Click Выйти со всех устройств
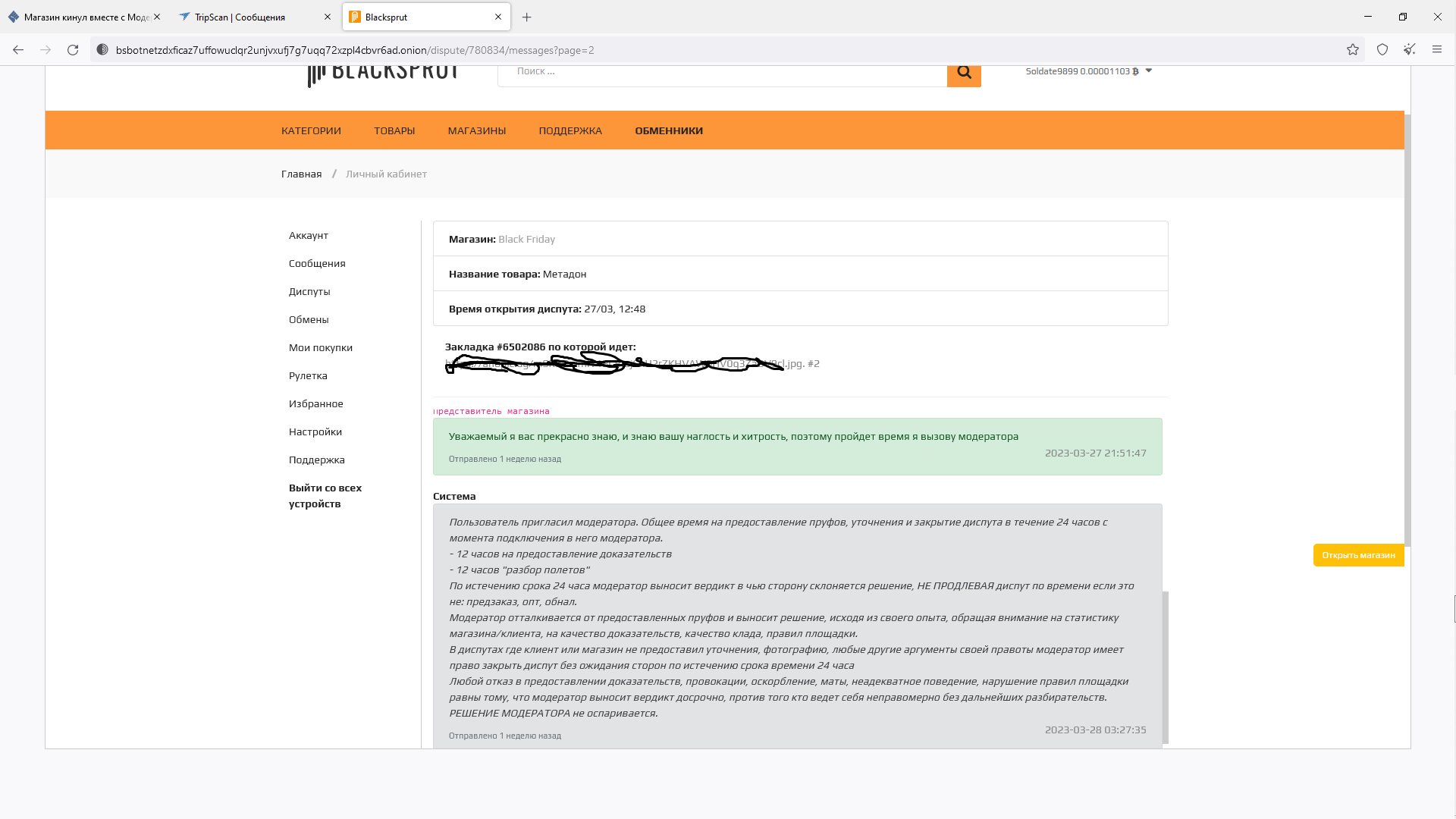1456x819 pixels. click(x=325, y=495)
